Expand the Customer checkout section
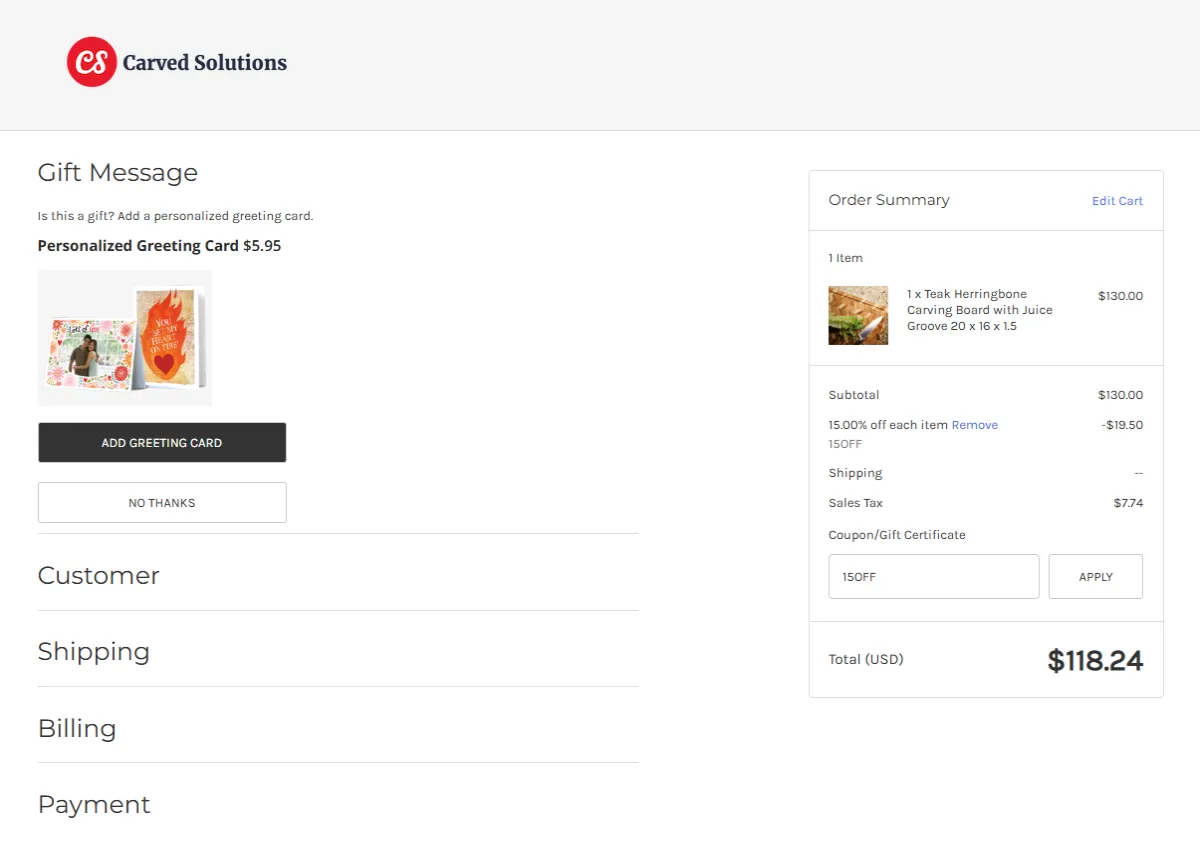Image resolution: width=1200 pixels, height=844 pixels. [98, 576]
